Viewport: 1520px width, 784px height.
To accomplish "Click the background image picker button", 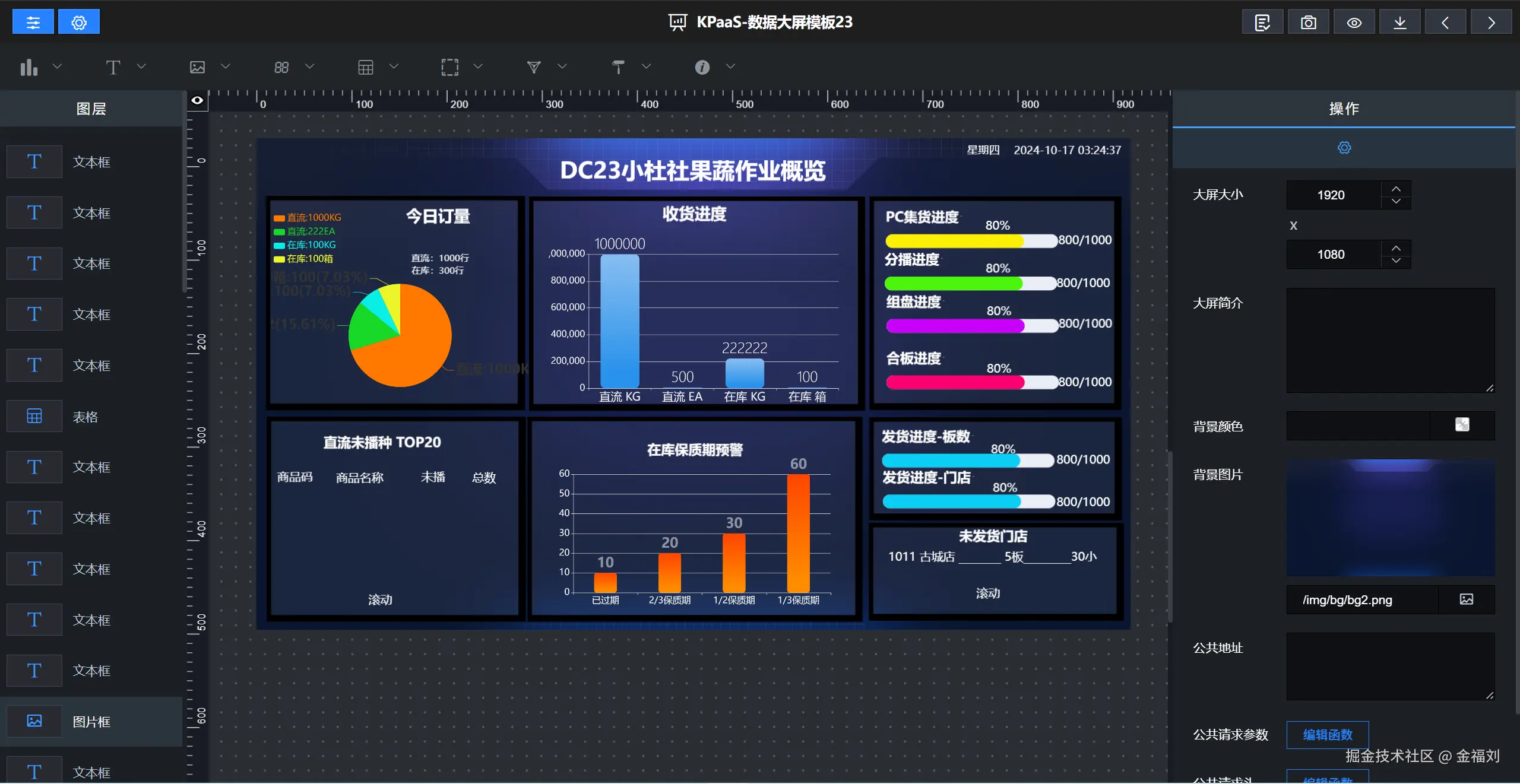I will tap(1466, 599).
